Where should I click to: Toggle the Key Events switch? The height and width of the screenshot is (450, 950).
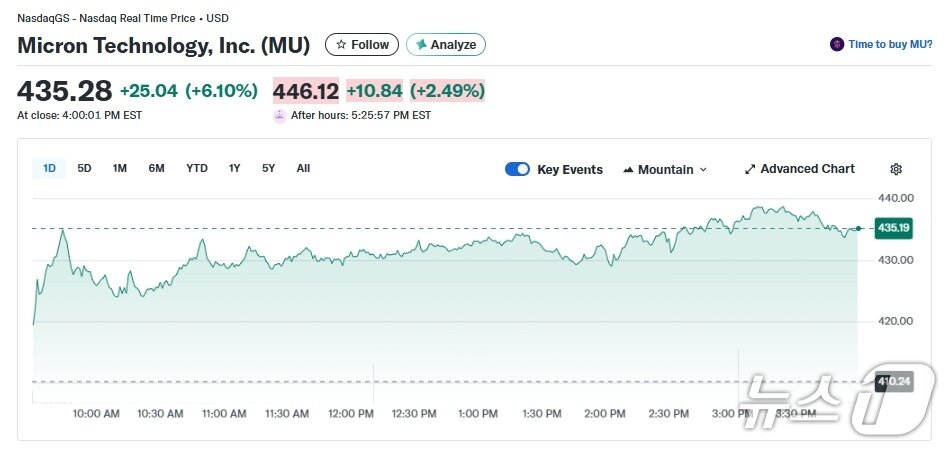[x=517, y=169]
